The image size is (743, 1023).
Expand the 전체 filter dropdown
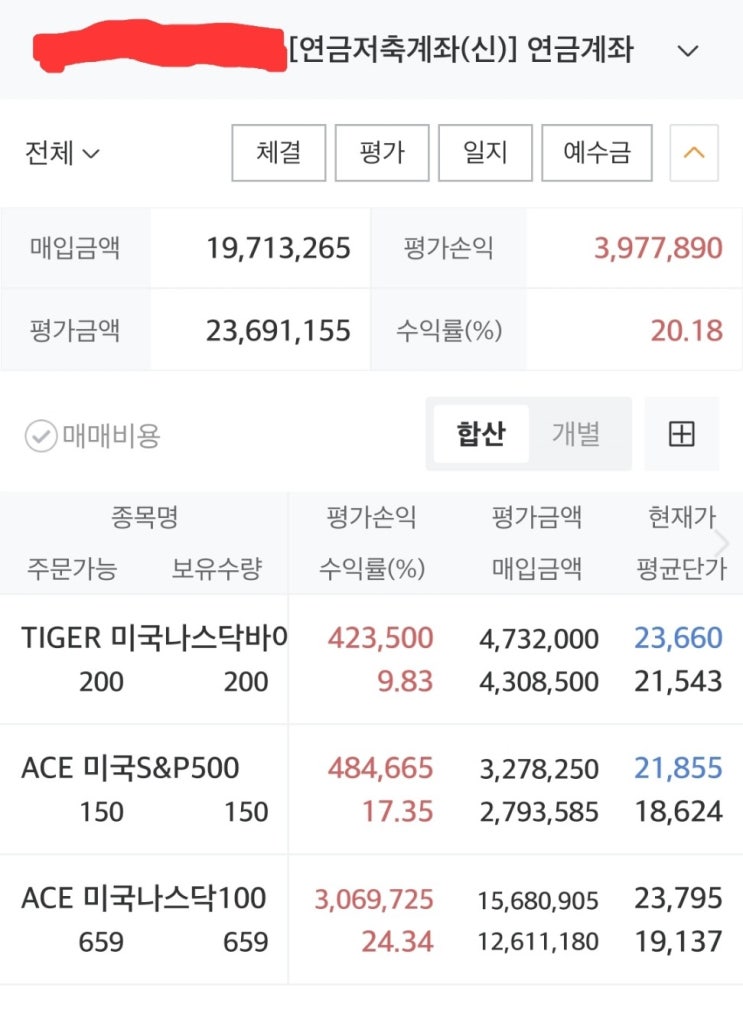[x=63, y=153]
